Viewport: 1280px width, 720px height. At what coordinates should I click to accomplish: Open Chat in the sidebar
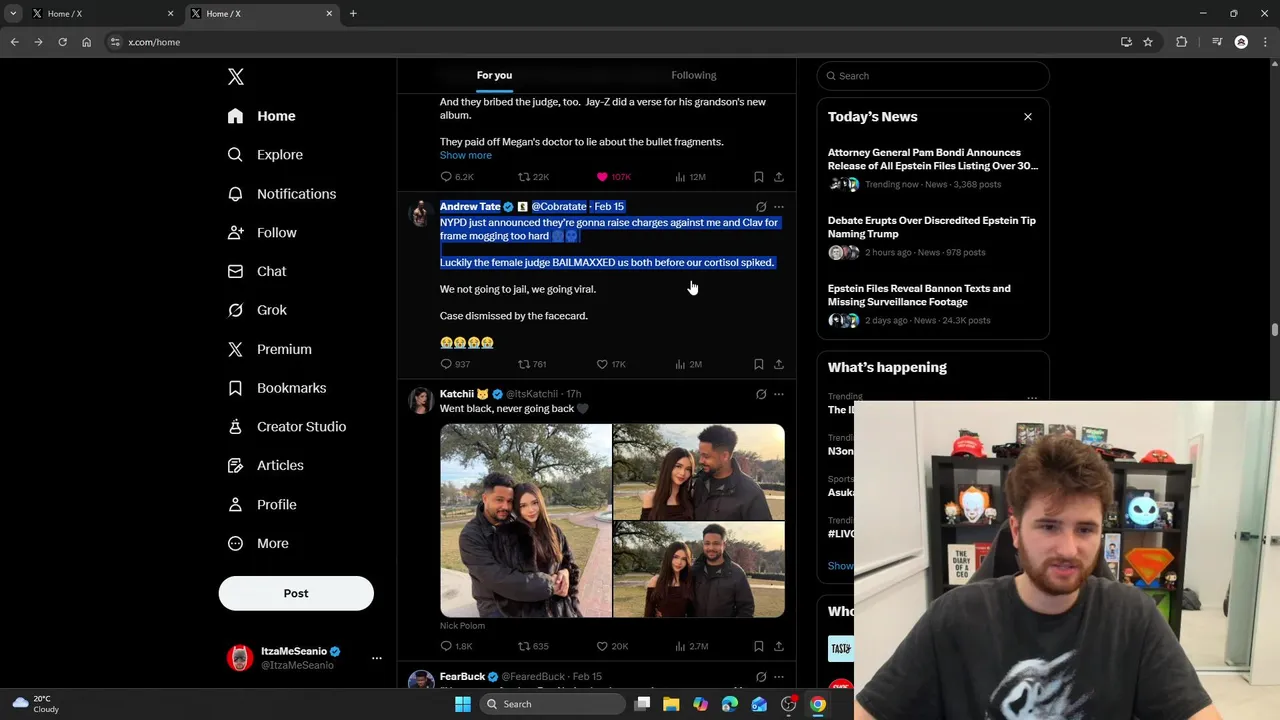[x=257, y=271]
